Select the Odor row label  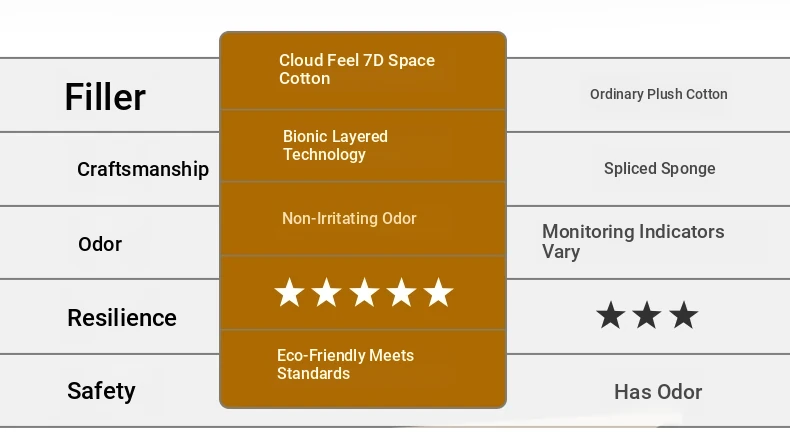click(x=100, y=244)
